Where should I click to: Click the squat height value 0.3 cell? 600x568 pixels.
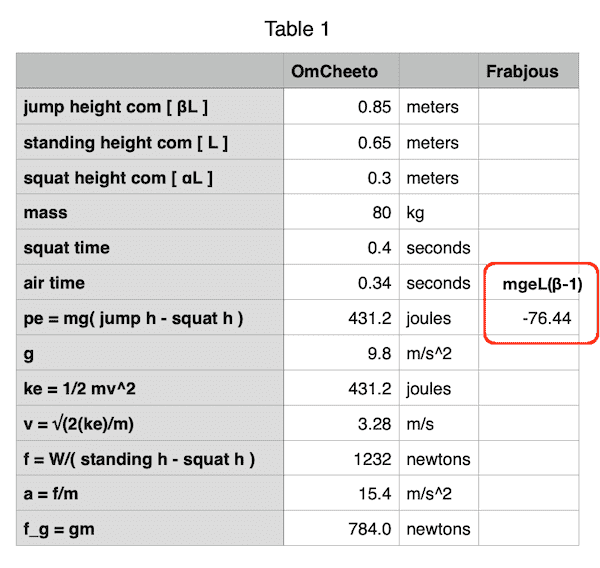341,178
